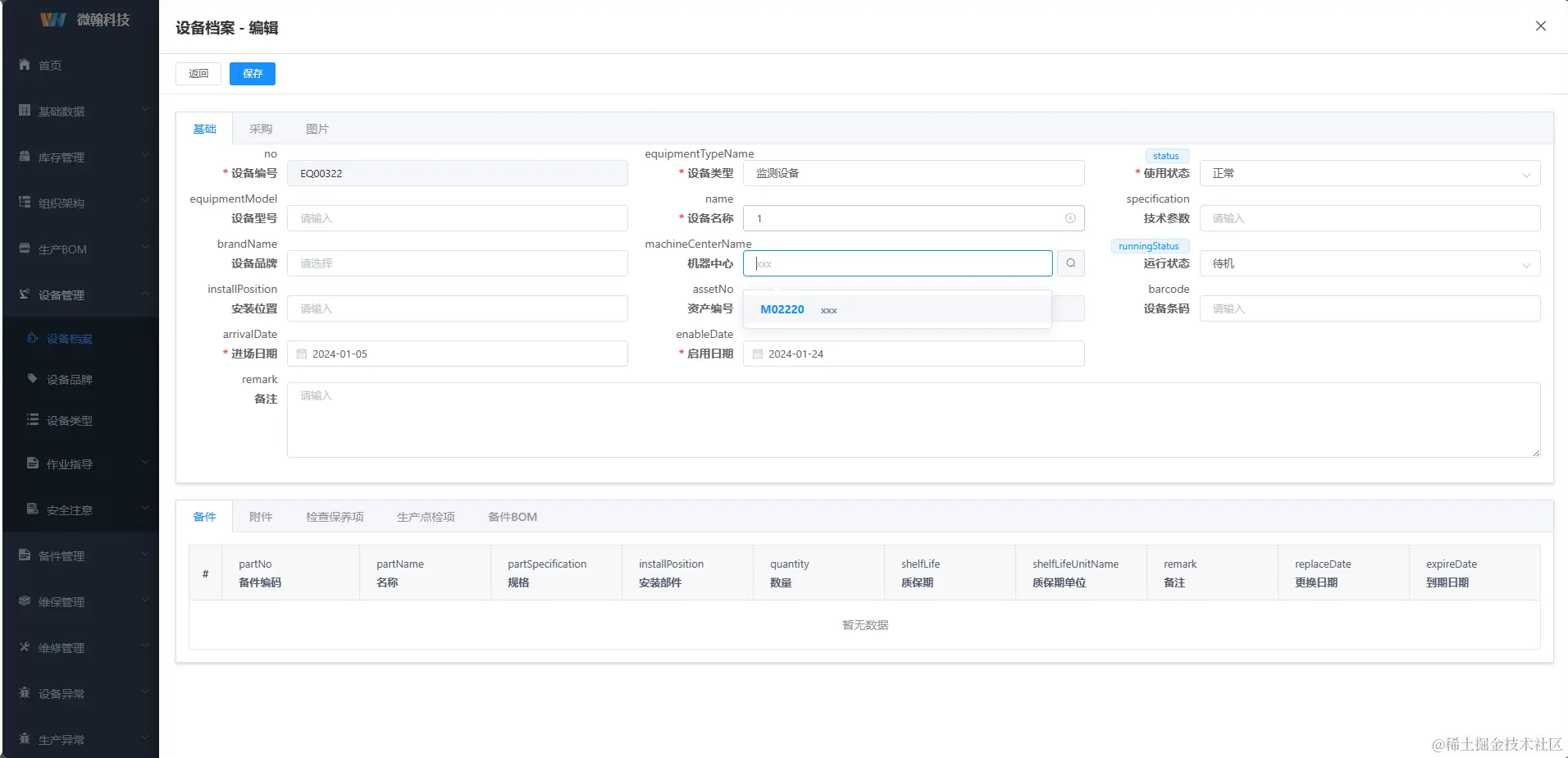Click the 维保管理 layers icon

pos(25,601)
